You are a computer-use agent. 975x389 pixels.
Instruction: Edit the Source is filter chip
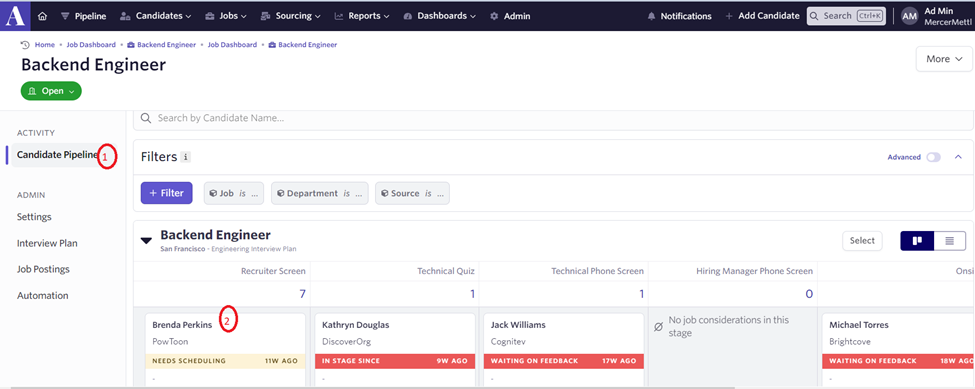pos(412,193)
